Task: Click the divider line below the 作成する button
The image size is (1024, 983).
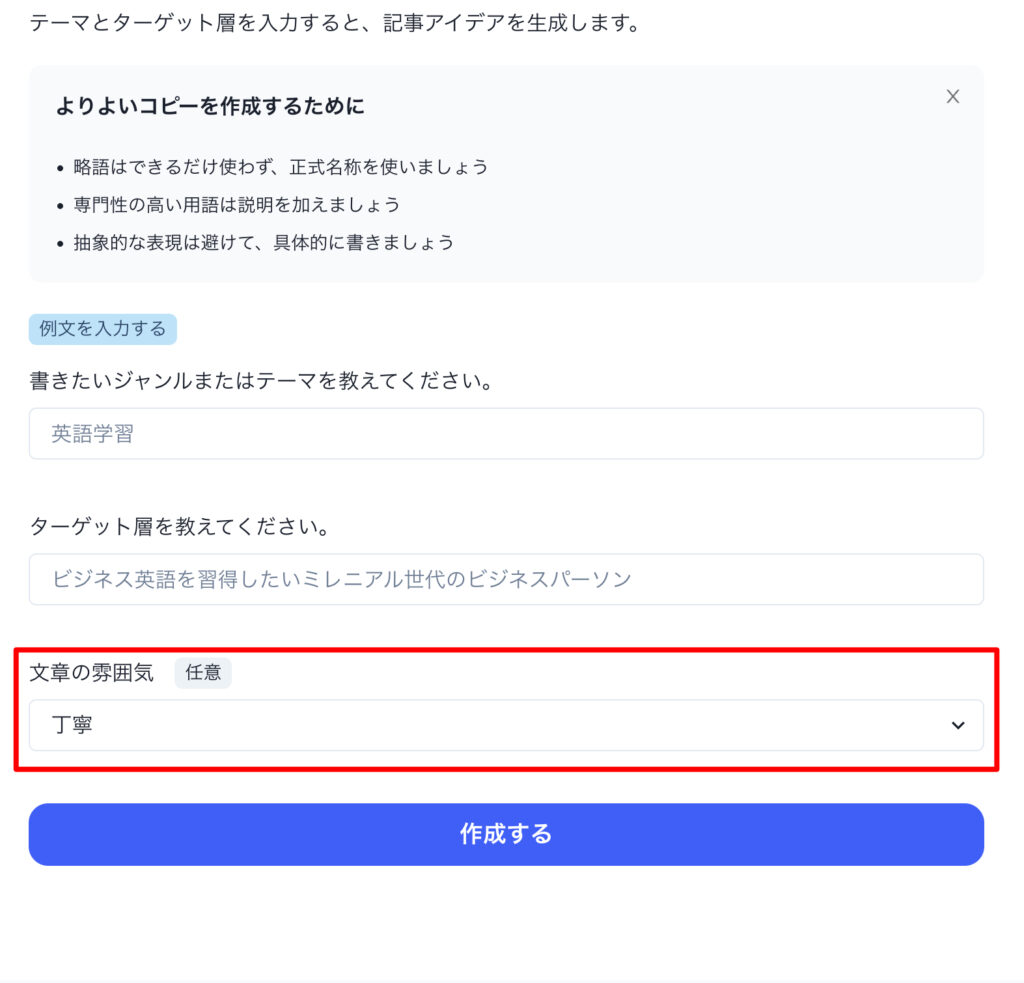Action: 512,980
